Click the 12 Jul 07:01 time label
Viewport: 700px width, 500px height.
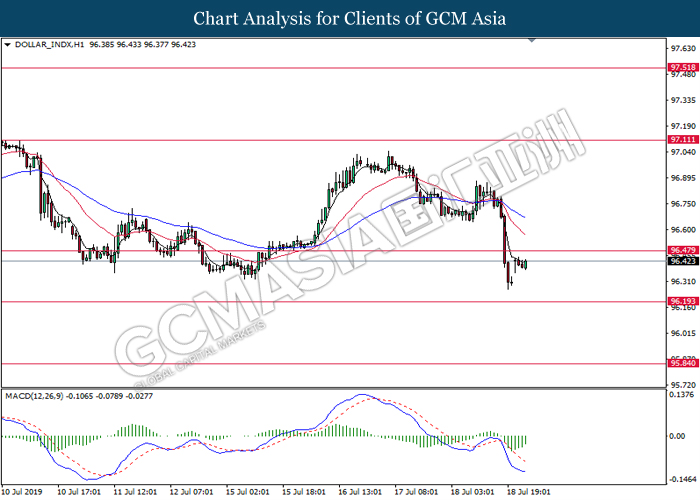[x=192, y=492]
